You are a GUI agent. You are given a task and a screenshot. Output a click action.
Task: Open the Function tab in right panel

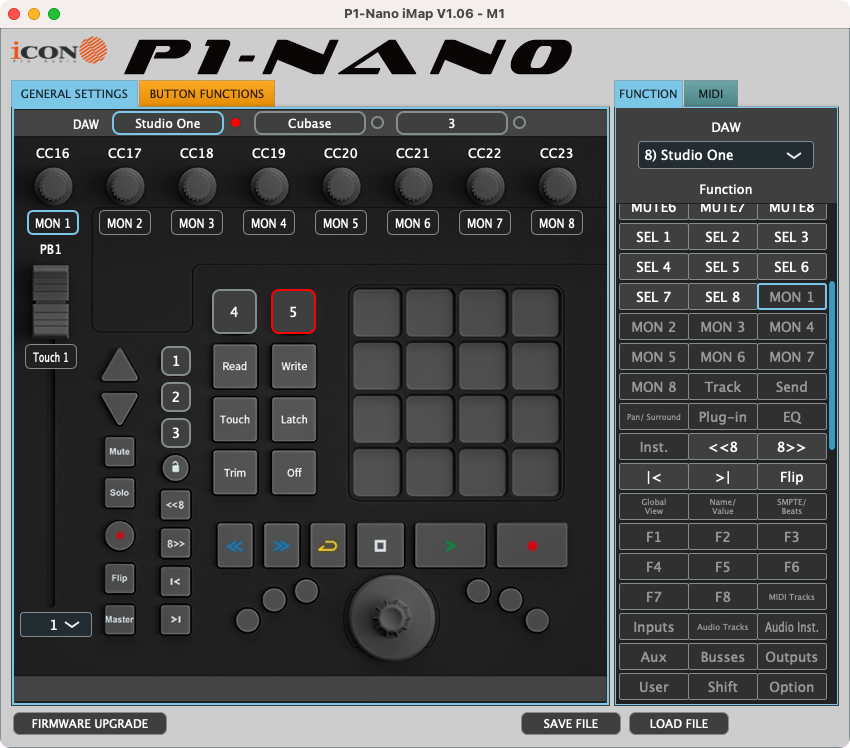(648, 94)
